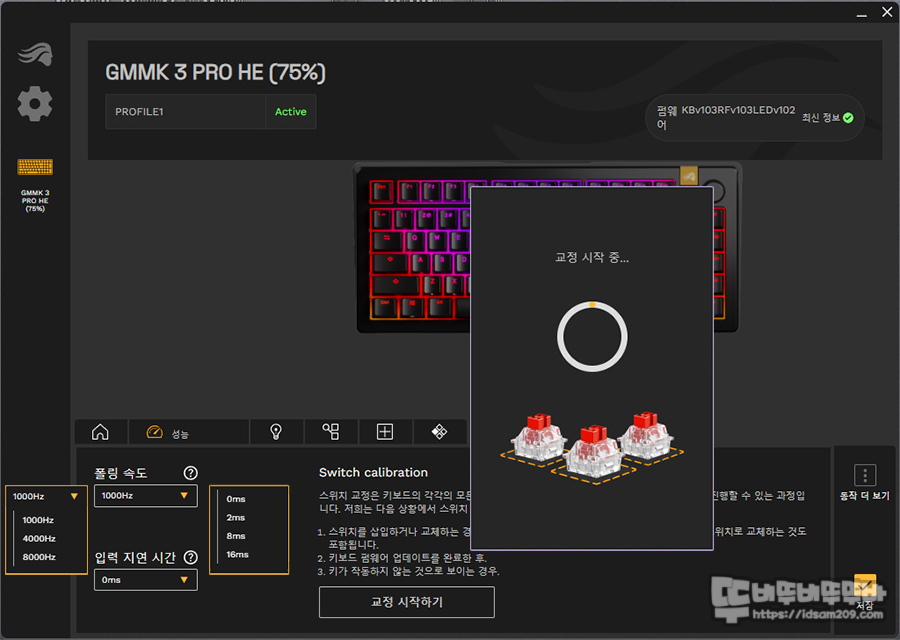Select 8ms input delay option
The width and height of the screenshot is (900, 640).
click(236, 536)
